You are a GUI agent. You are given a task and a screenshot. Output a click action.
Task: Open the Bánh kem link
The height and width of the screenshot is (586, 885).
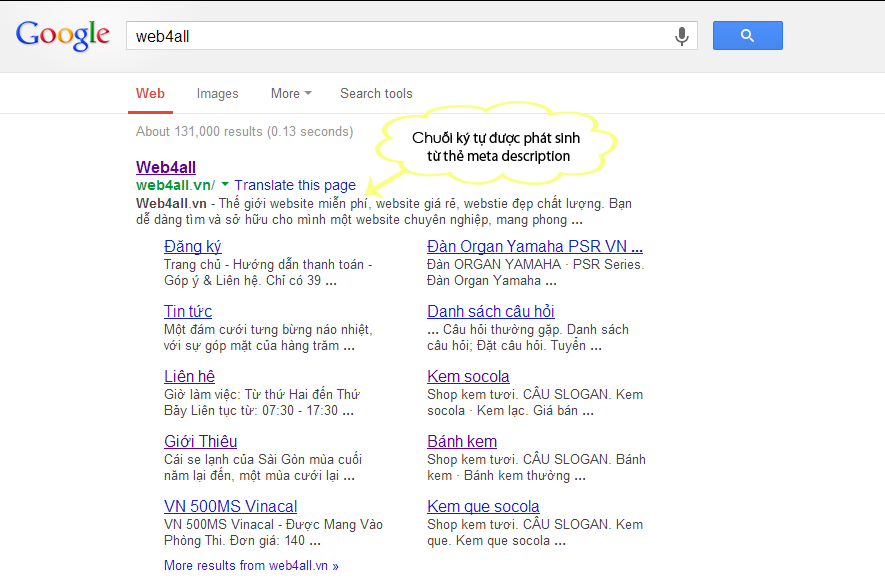[x=462, y=441]
